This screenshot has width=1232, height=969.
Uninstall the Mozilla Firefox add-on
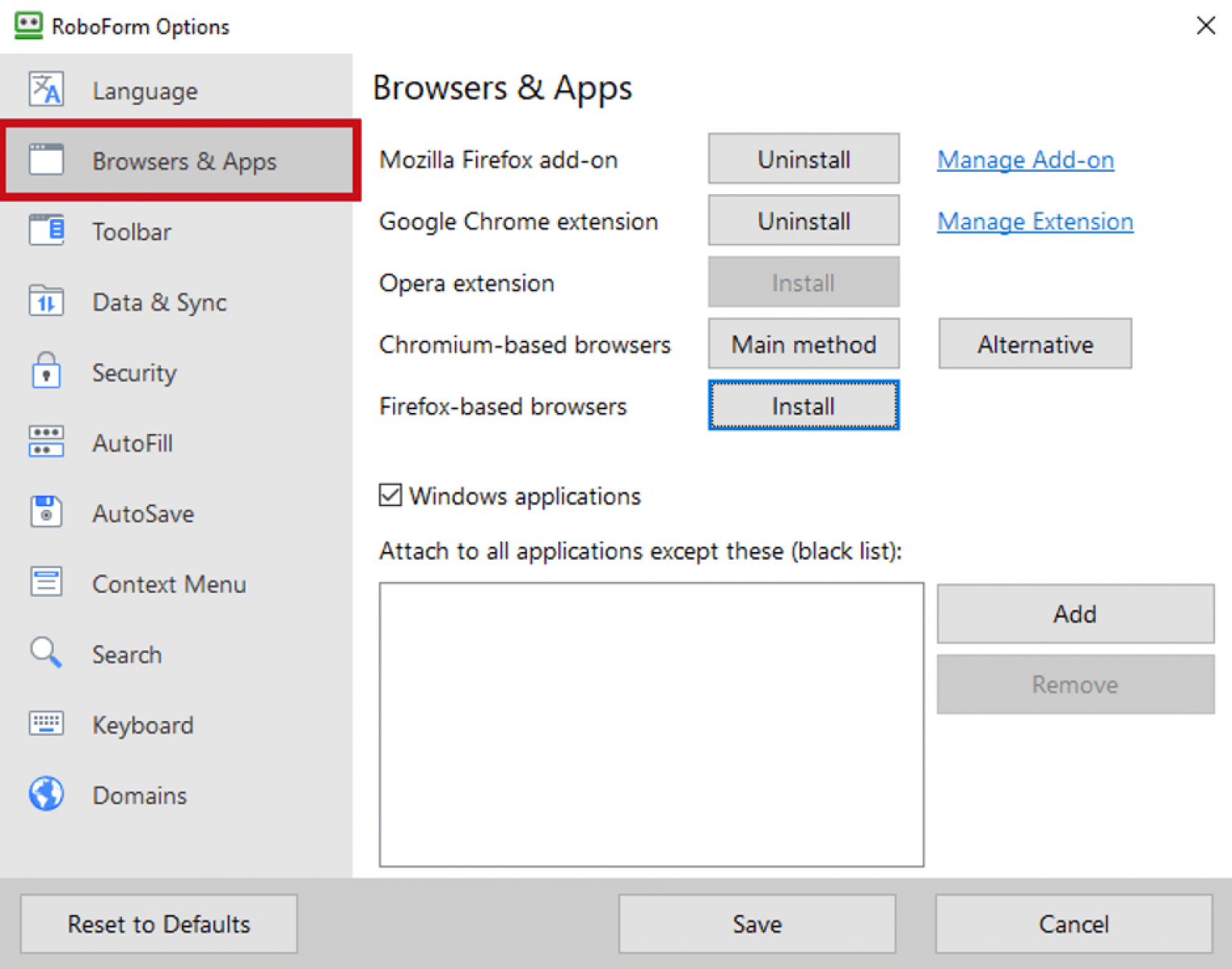tap(803, 160)
